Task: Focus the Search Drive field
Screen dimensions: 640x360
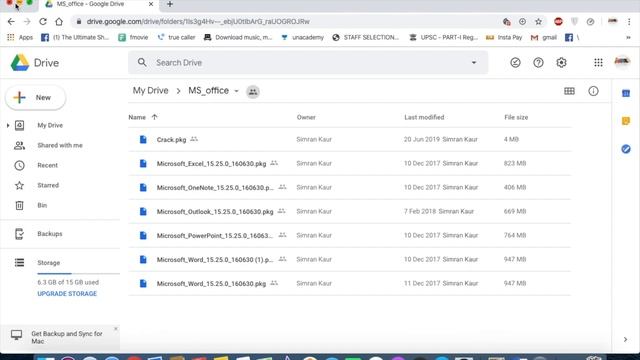Action: click(x=308, y=62)
